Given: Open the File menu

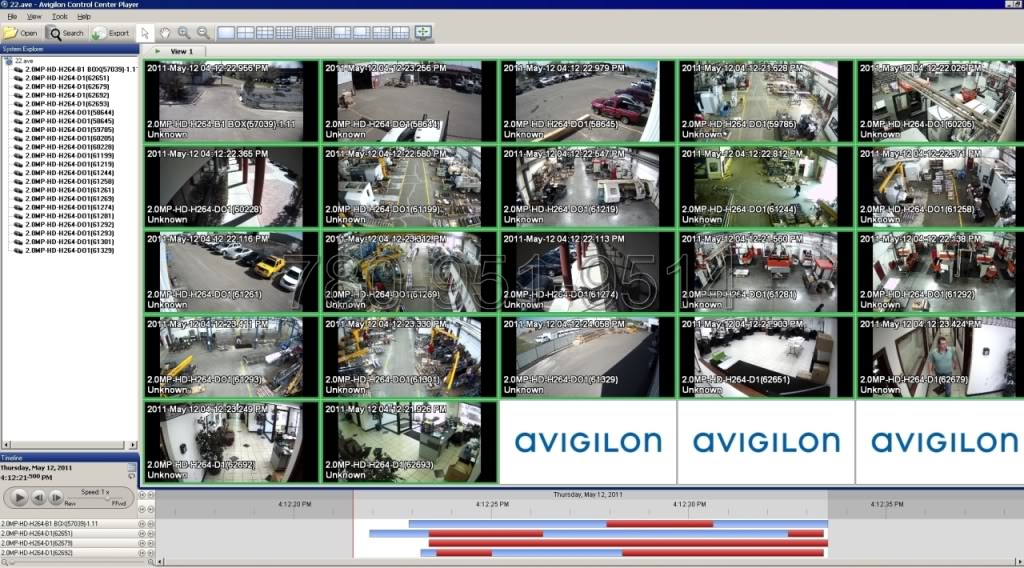Looking at the screenshot, I should (12, 17).
